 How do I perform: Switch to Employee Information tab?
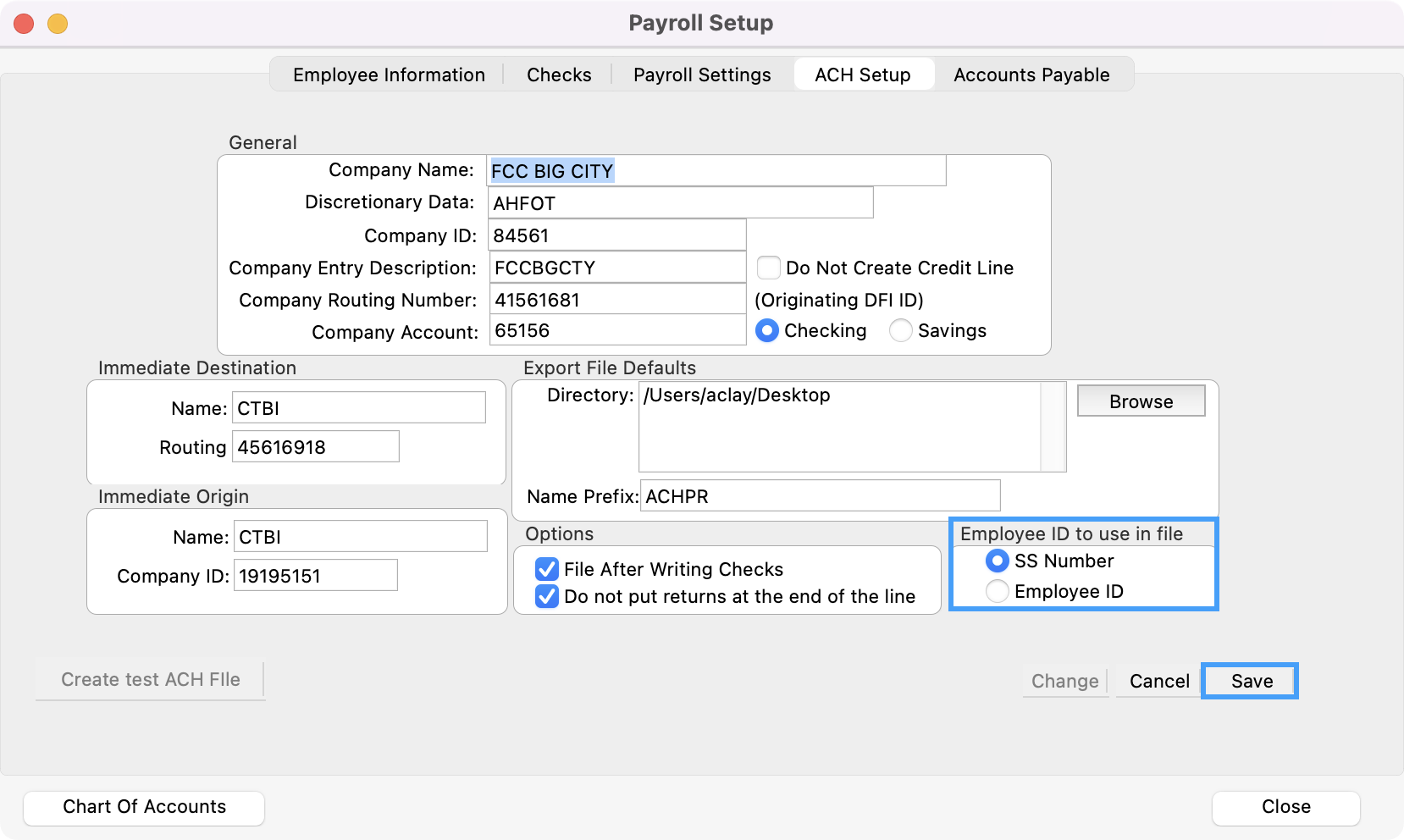click(x=389, y=75)
